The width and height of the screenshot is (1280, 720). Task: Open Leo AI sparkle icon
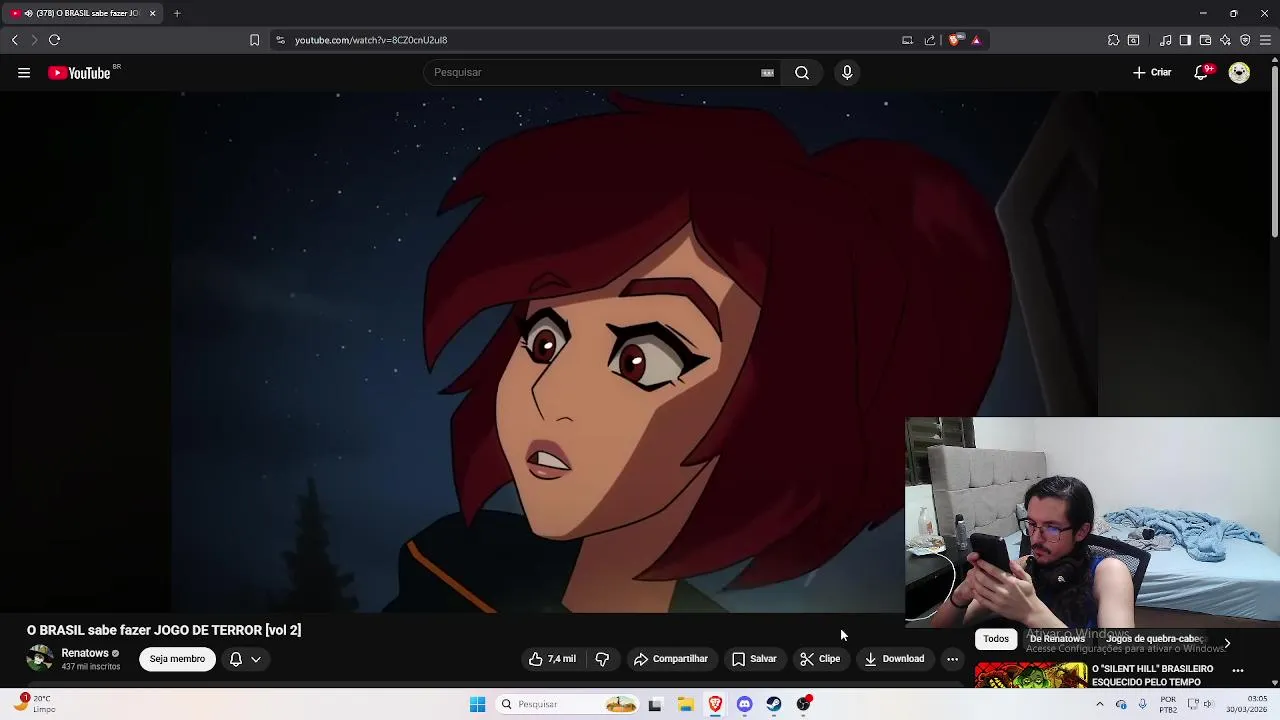pos(1225,40)
